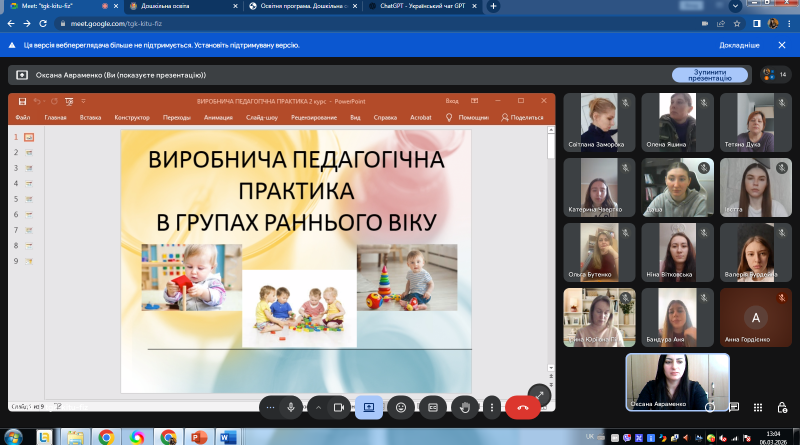Follow the Докладніше link in banner
The height and width of the screenshot is (445, 800).
739,45
